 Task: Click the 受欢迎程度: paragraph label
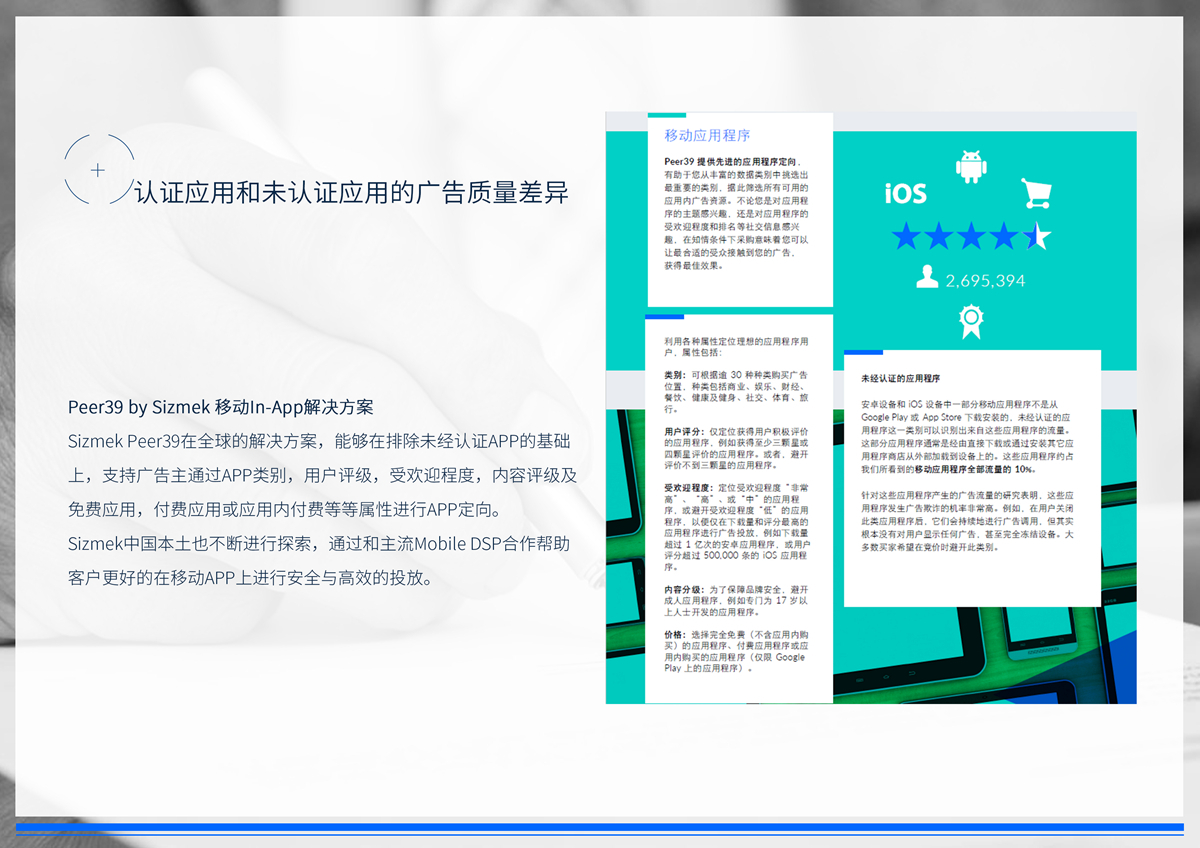point(688,486)
